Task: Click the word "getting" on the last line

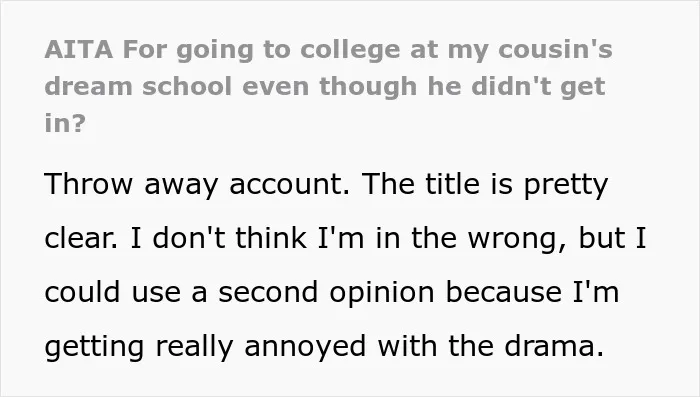Action: [94, 348]
